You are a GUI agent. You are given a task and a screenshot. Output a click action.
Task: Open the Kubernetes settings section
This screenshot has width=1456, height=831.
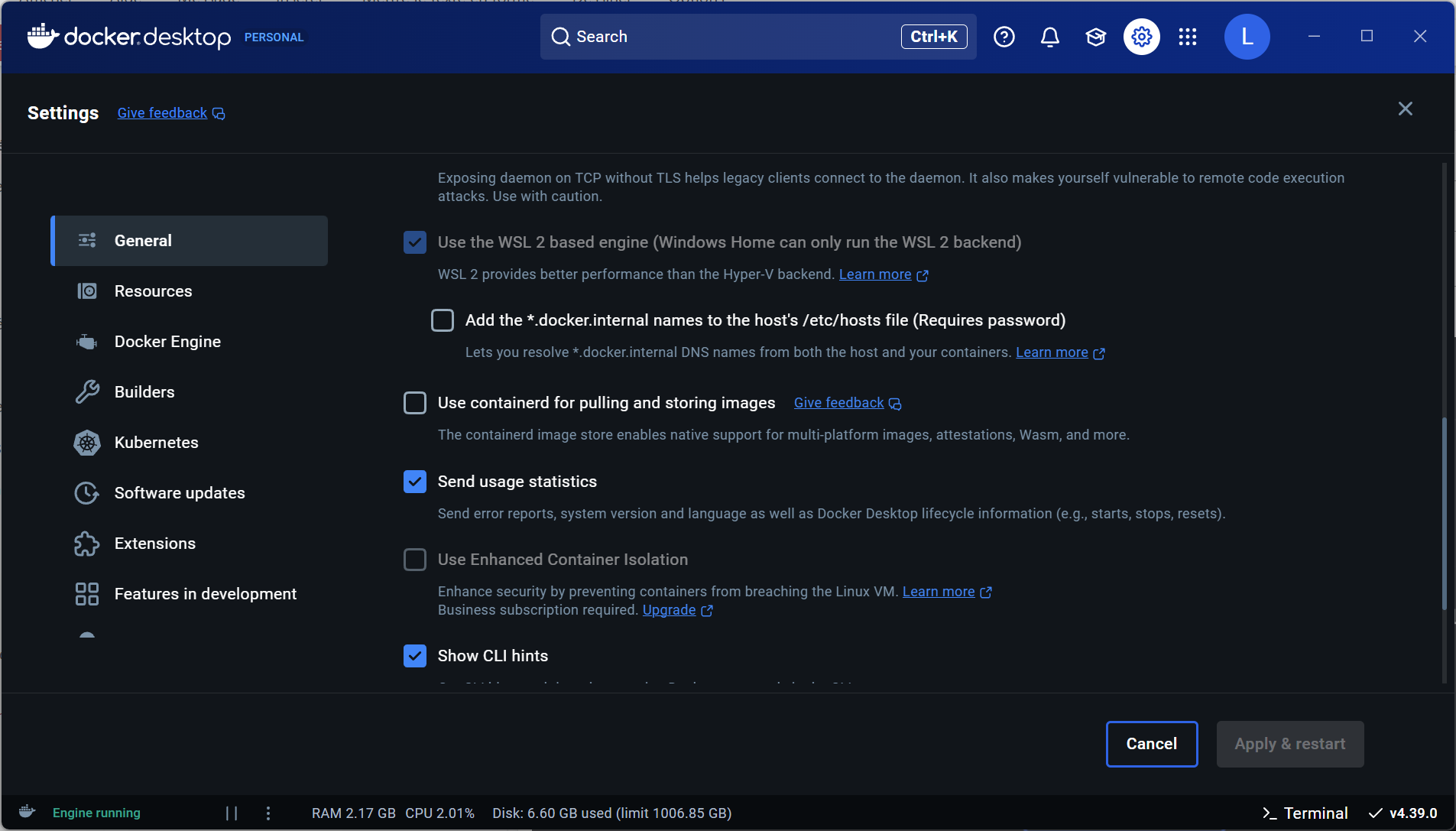[x=156, y=443]
